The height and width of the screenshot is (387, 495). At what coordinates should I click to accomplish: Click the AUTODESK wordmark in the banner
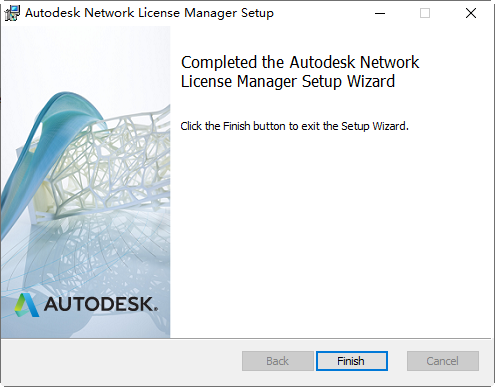coord(99,304)
